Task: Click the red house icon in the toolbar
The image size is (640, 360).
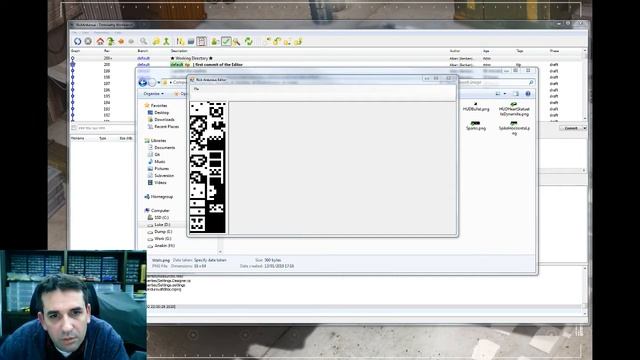Action: 100,41
